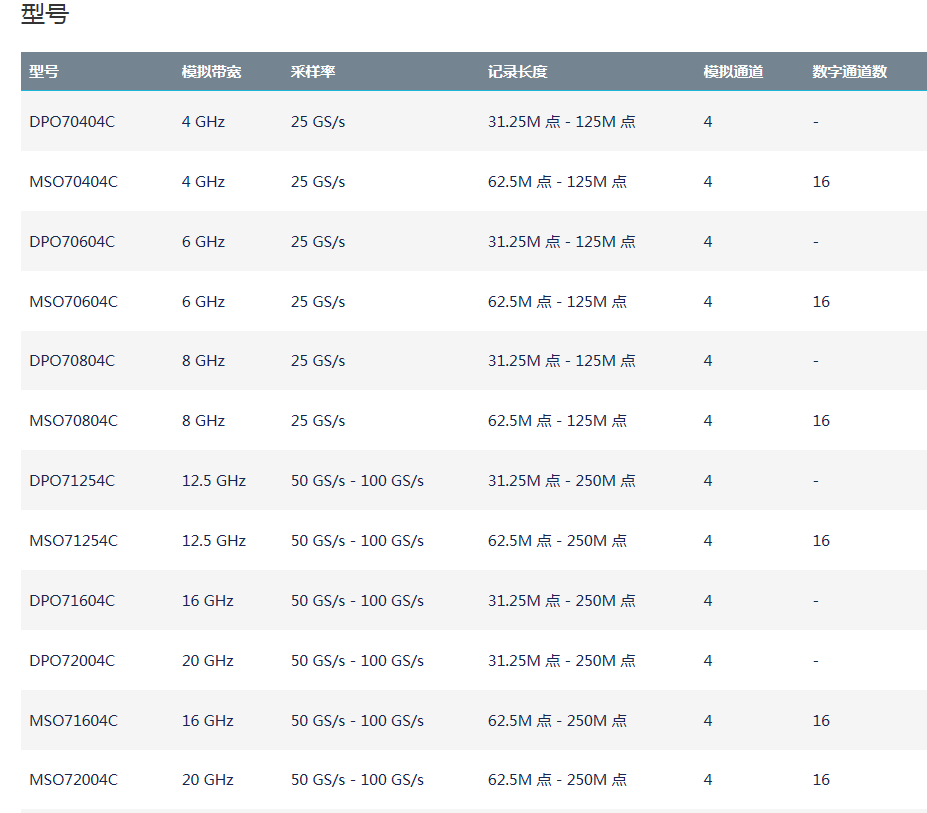This screenshot has width=927, height=813.
Task: Click the 12.5 GHz bandwidth cell for DPO71254C
Action: point(214,481)
